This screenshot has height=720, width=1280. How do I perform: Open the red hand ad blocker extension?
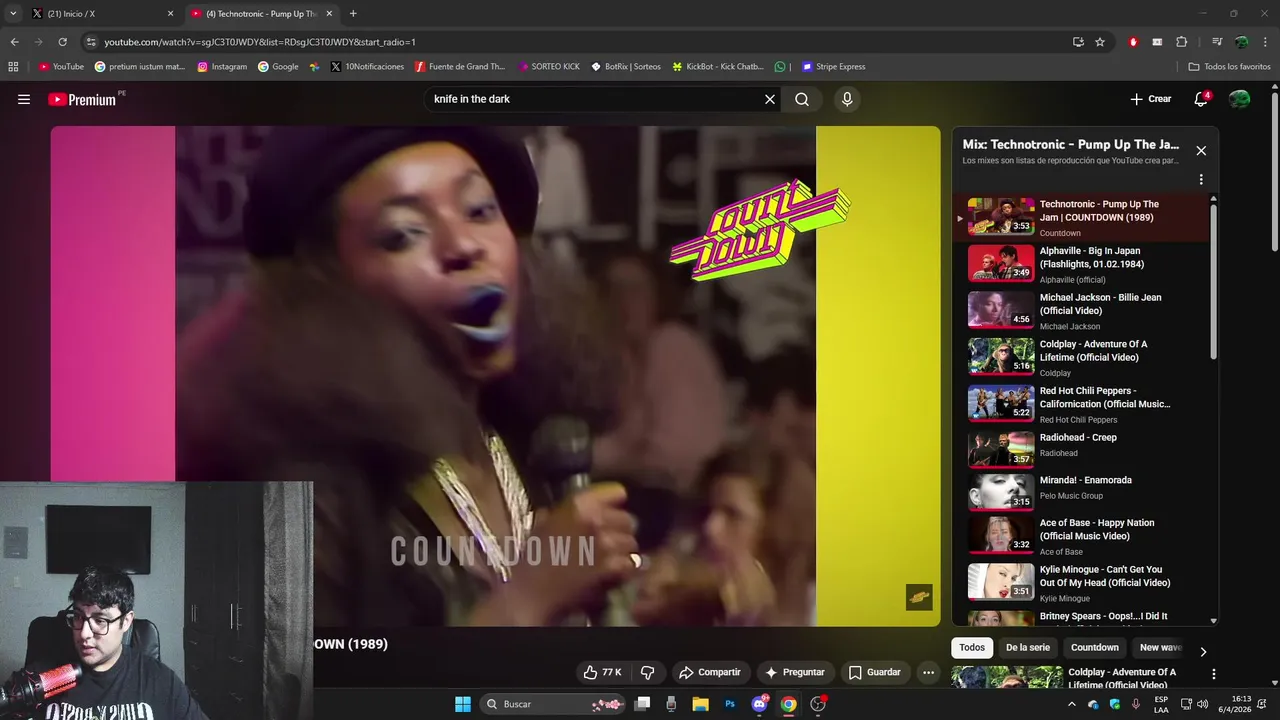[1133, 42]
